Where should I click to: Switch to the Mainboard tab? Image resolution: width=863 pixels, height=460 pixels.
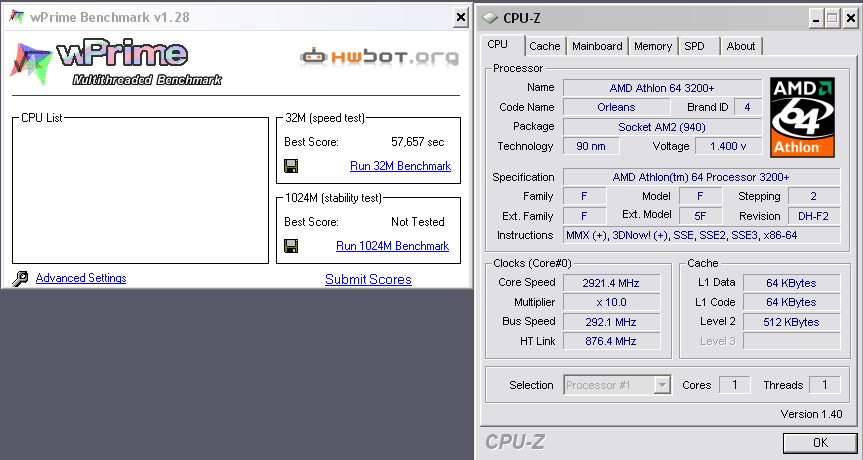coord(597,46)
